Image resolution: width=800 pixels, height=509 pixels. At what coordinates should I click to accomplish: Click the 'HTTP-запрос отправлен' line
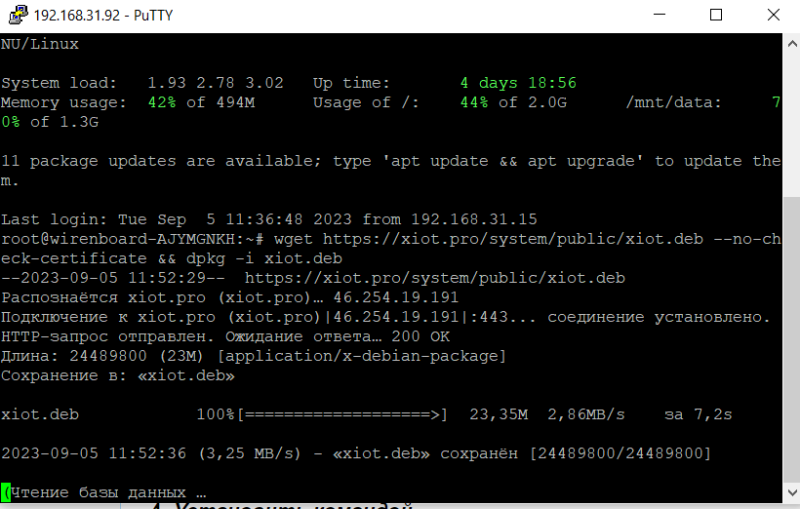[x=225, y=337]
